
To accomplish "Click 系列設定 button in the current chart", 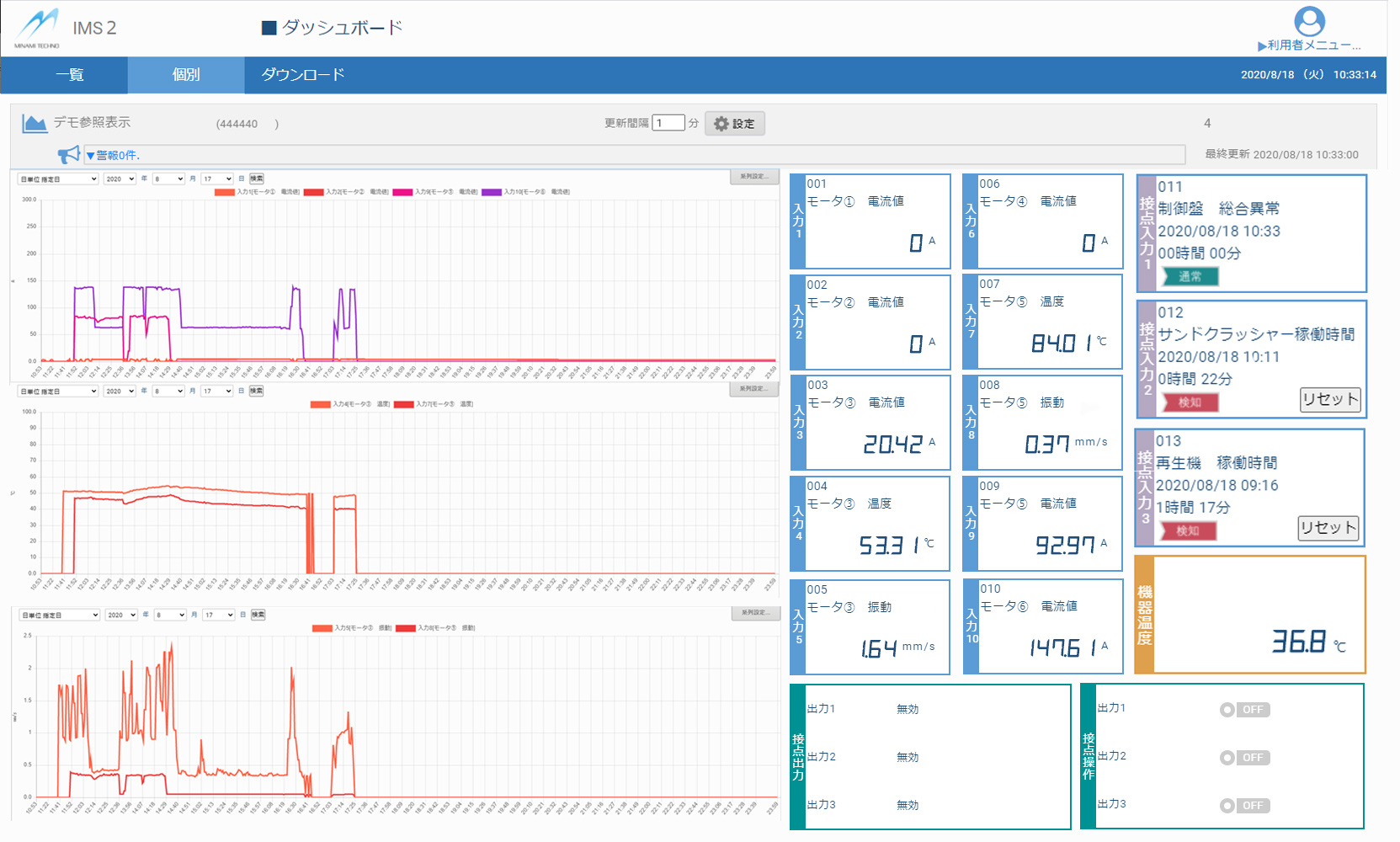I will click(754, 177).
